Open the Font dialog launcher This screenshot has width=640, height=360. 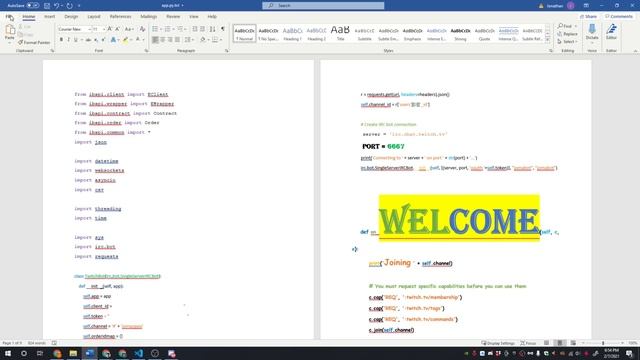click(147, 51)
